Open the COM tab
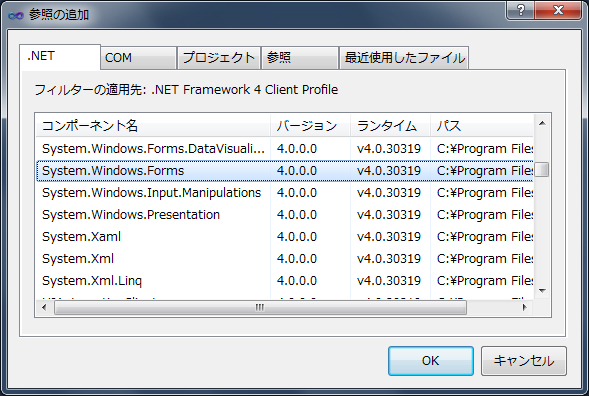This screenshot has width=589, height=396. coord(139,58)
